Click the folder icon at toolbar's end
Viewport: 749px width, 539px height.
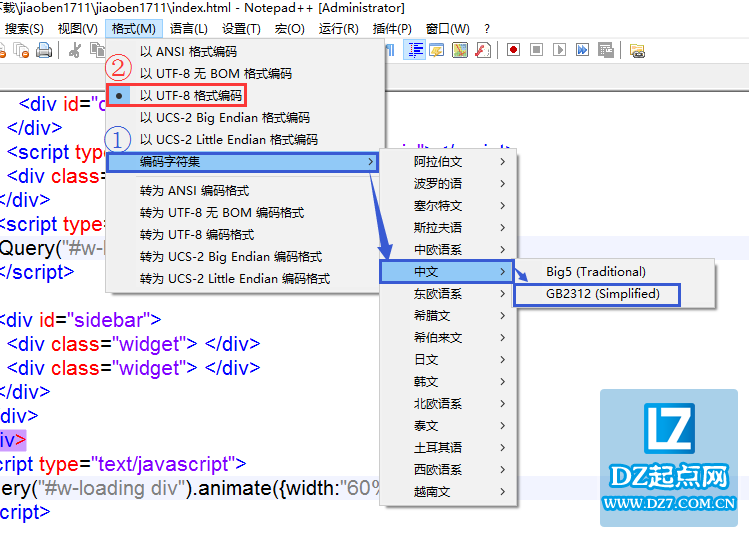coord(637,50)
